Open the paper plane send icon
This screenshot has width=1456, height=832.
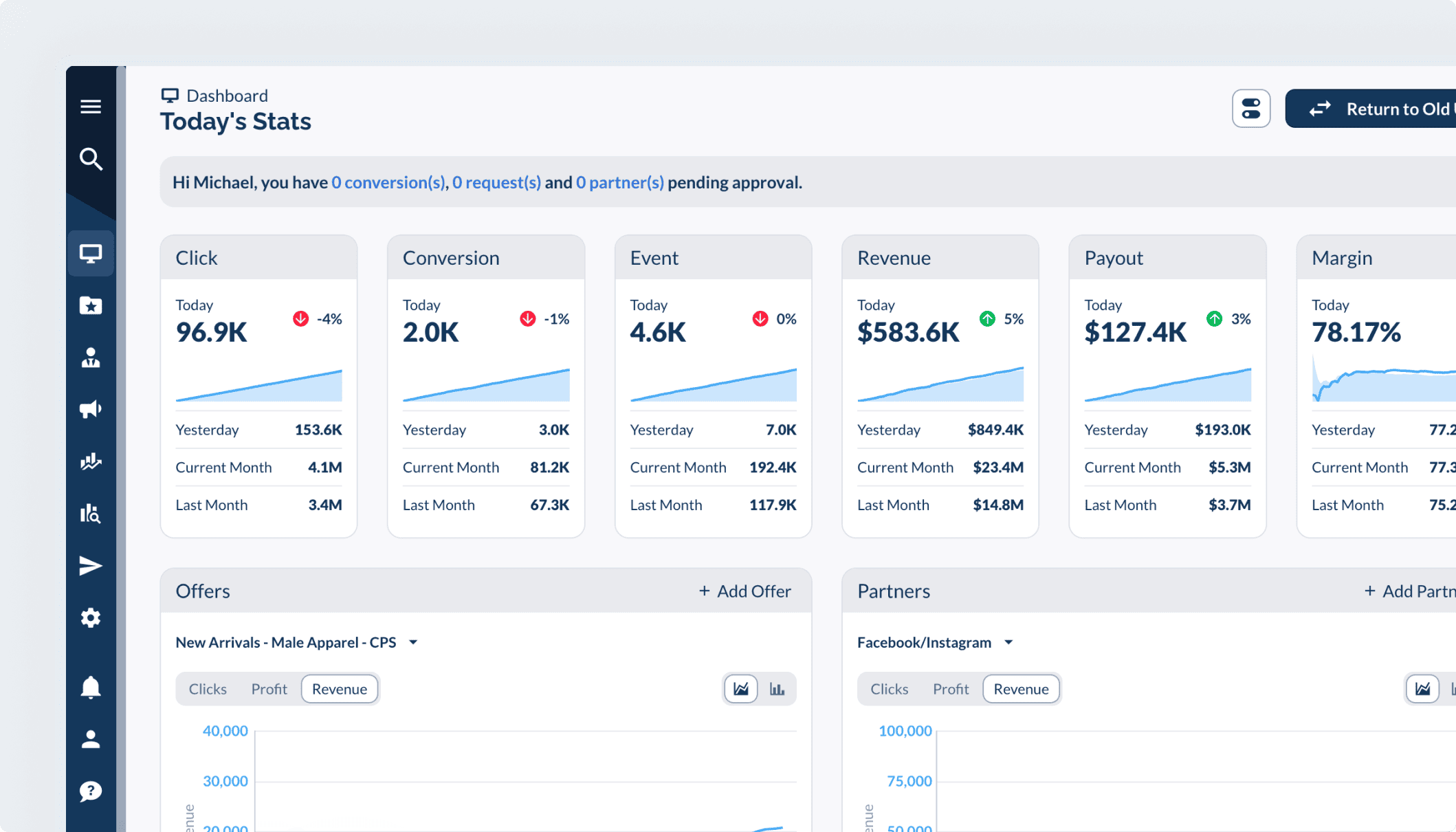coord(91,566)
